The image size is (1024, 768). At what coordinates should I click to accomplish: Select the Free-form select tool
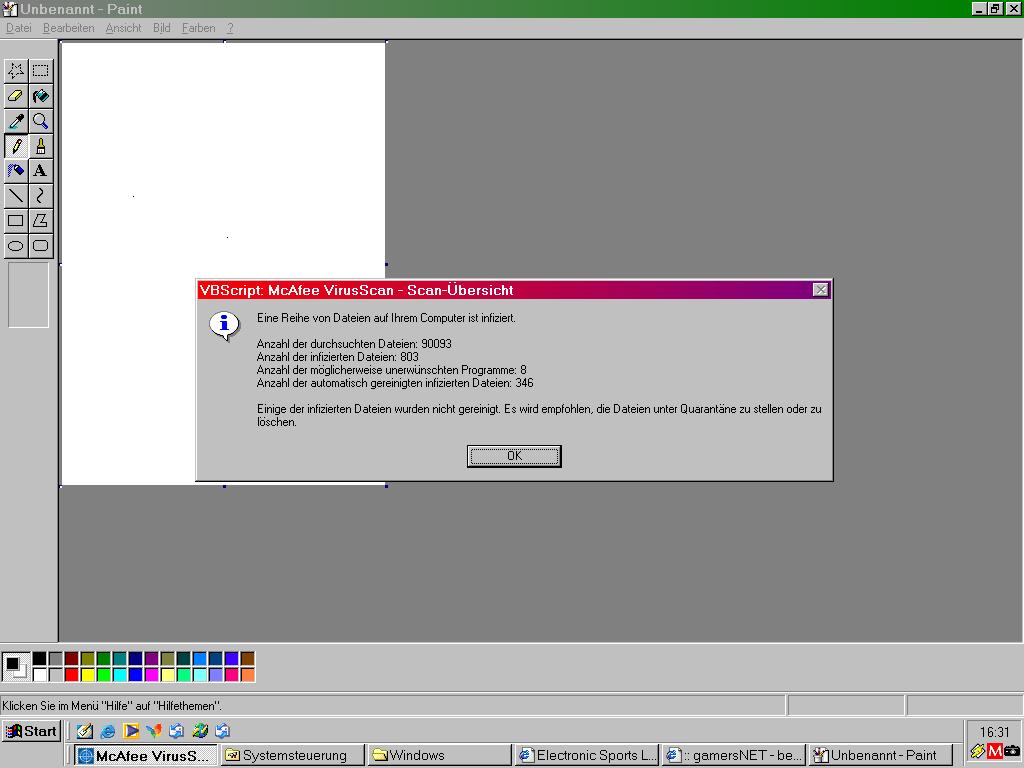pyautogui.click(x=16, y=71)
